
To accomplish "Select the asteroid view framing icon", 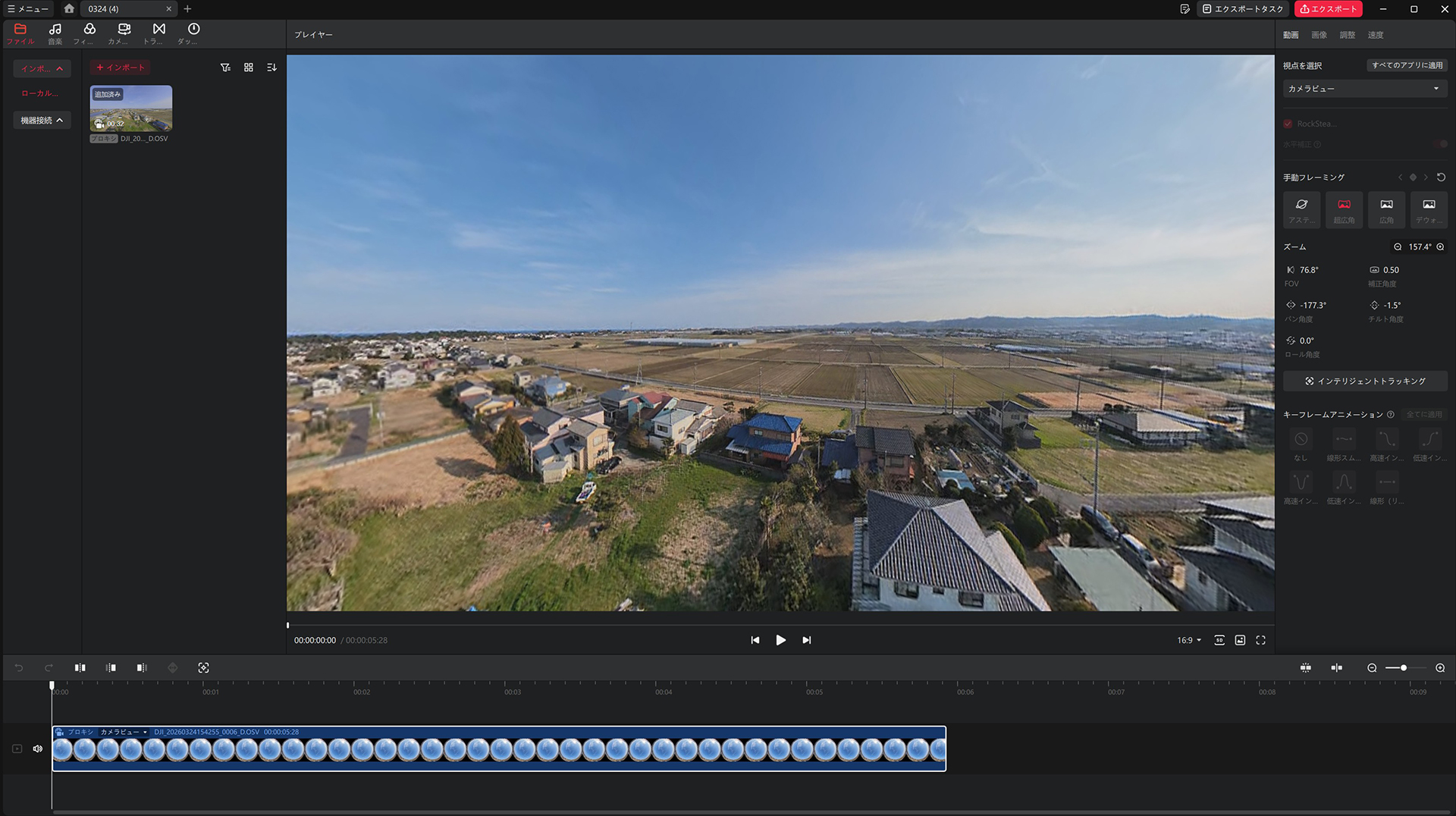I will (1301, 210).
